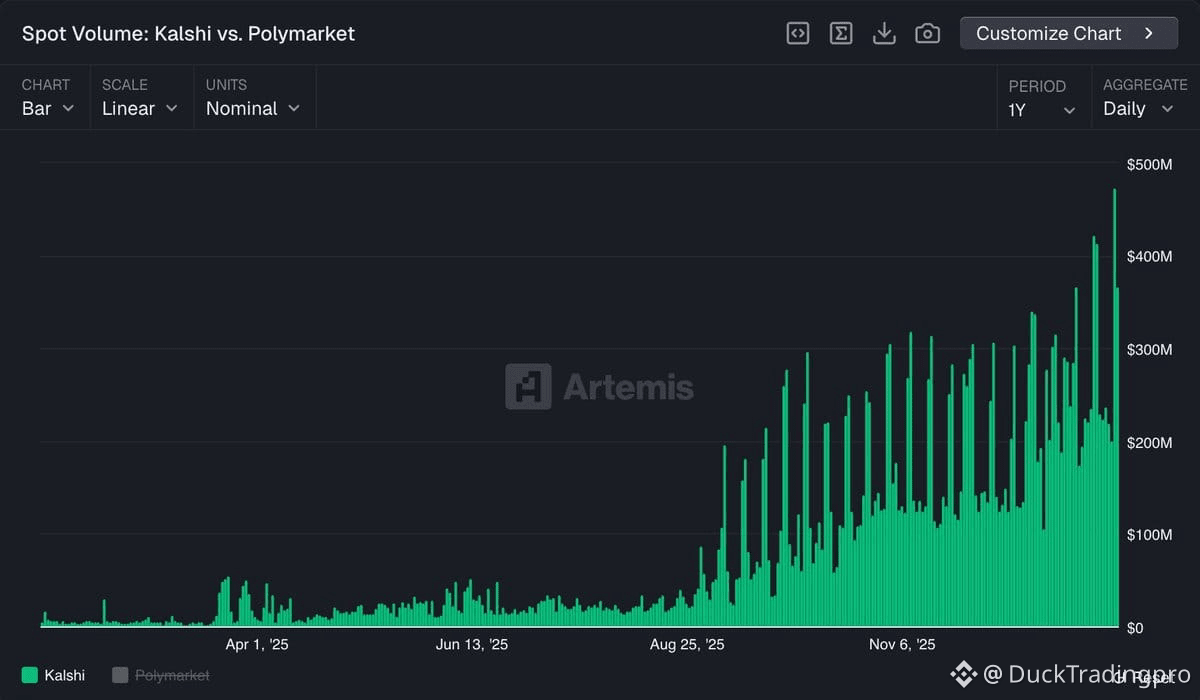Viewport: 1200px width, 700px height.
Task: Click the green Kalshi color swatch
Action: (29, 675)
